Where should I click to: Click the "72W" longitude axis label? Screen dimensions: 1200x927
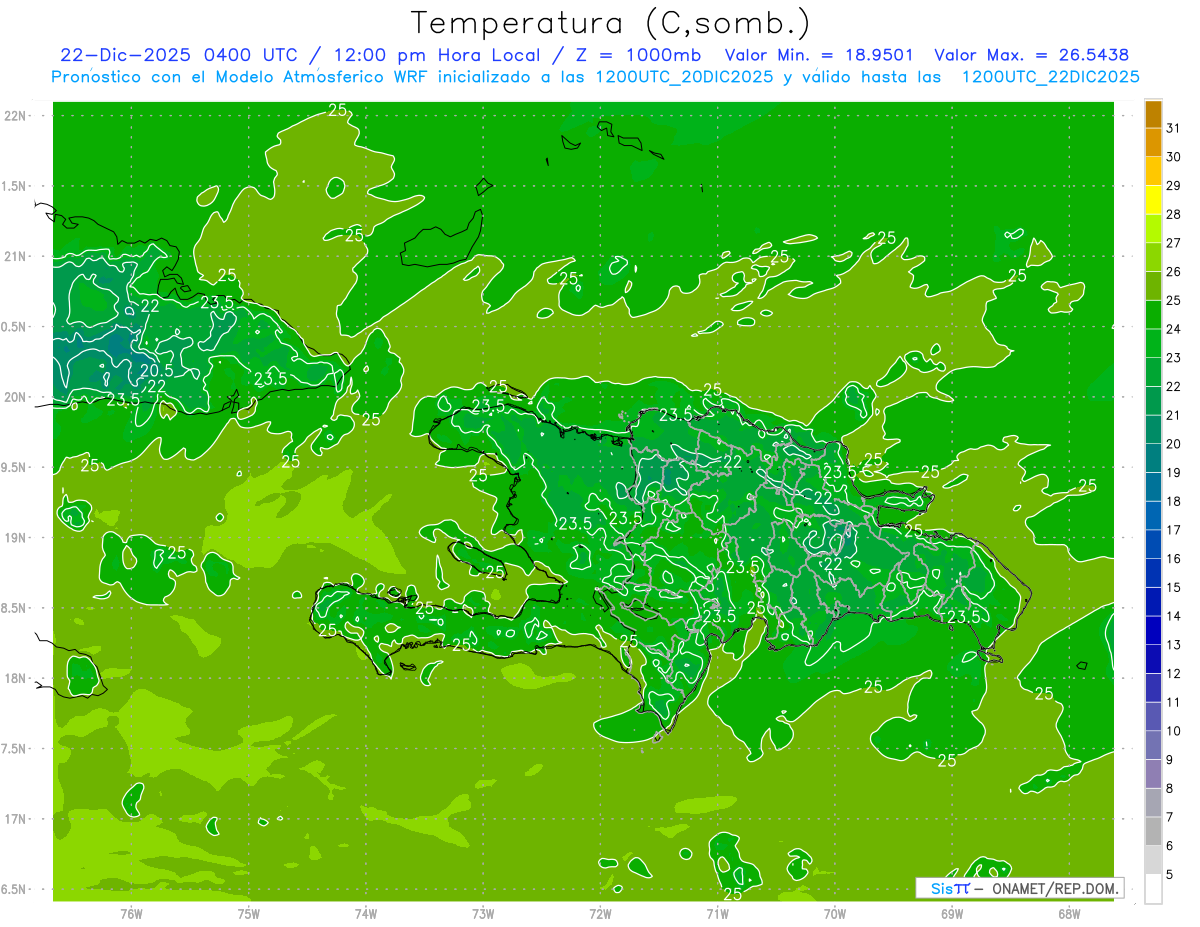click(x=601, y=914)
